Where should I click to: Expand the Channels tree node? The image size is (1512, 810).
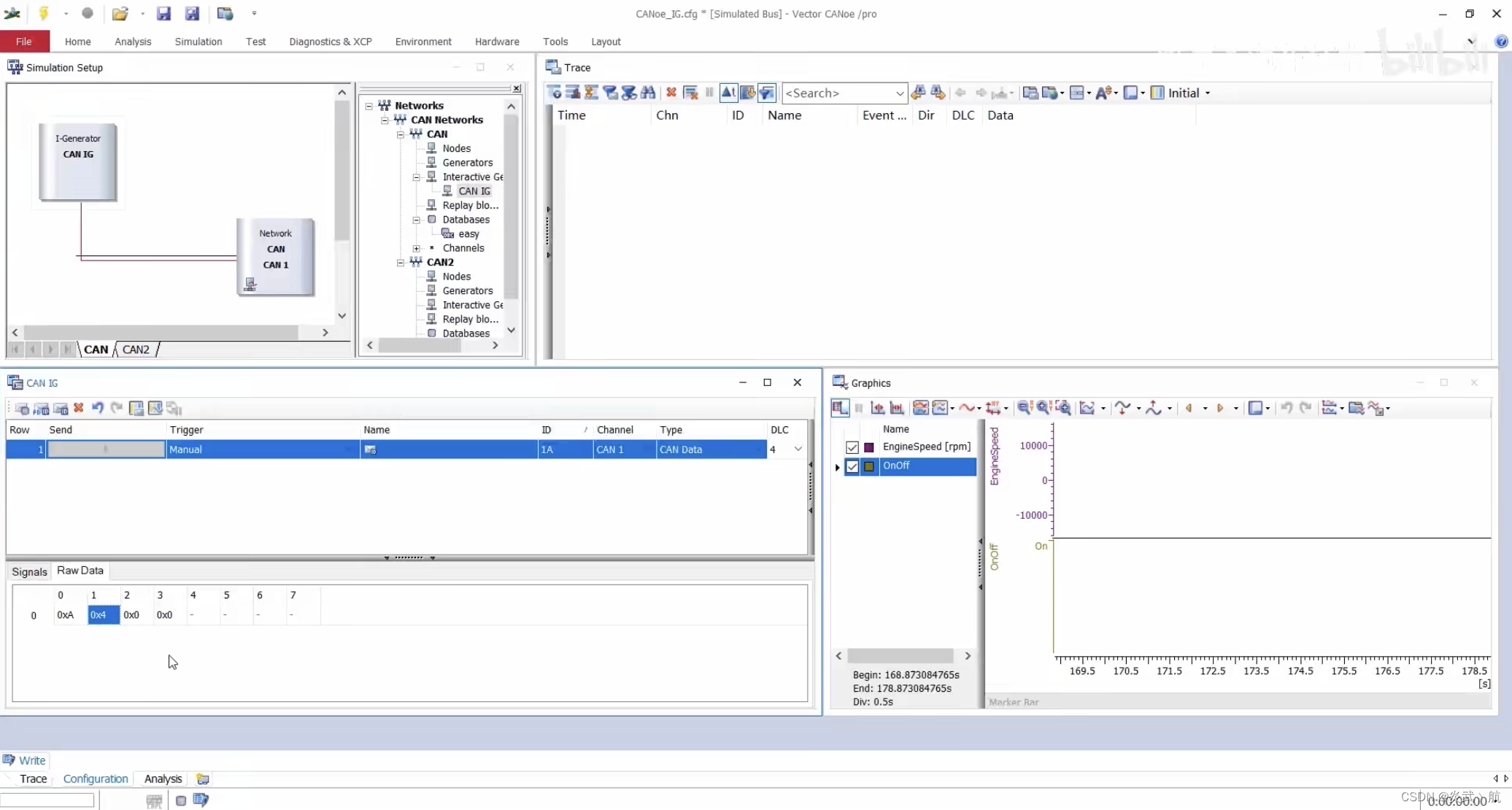(x=417, y=249)
